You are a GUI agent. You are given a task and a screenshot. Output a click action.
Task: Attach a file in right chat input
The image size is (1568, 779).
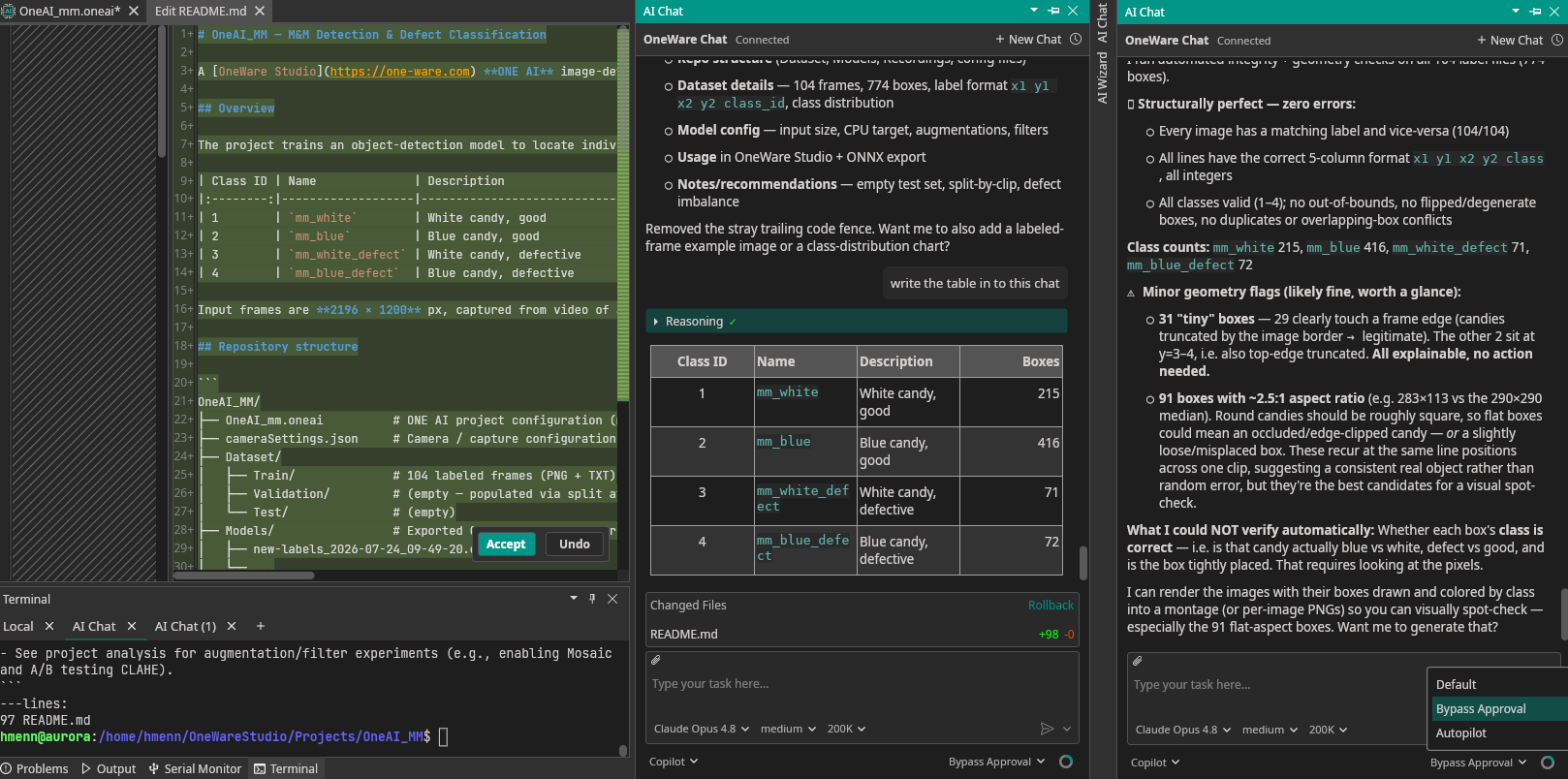click(x=1138, y=661)
